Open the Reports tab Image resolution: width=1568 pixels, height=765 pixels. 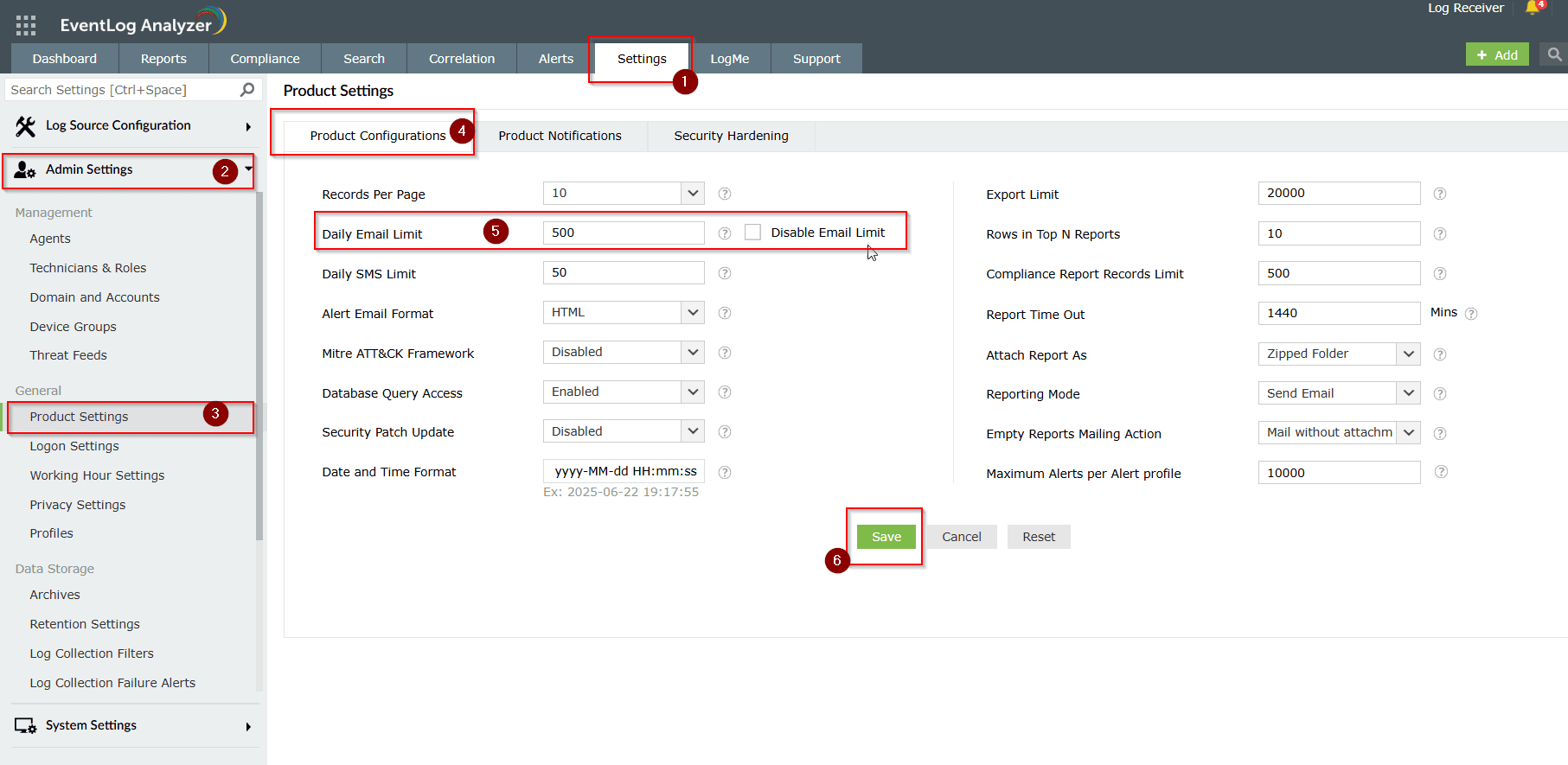tap(163, 59)
